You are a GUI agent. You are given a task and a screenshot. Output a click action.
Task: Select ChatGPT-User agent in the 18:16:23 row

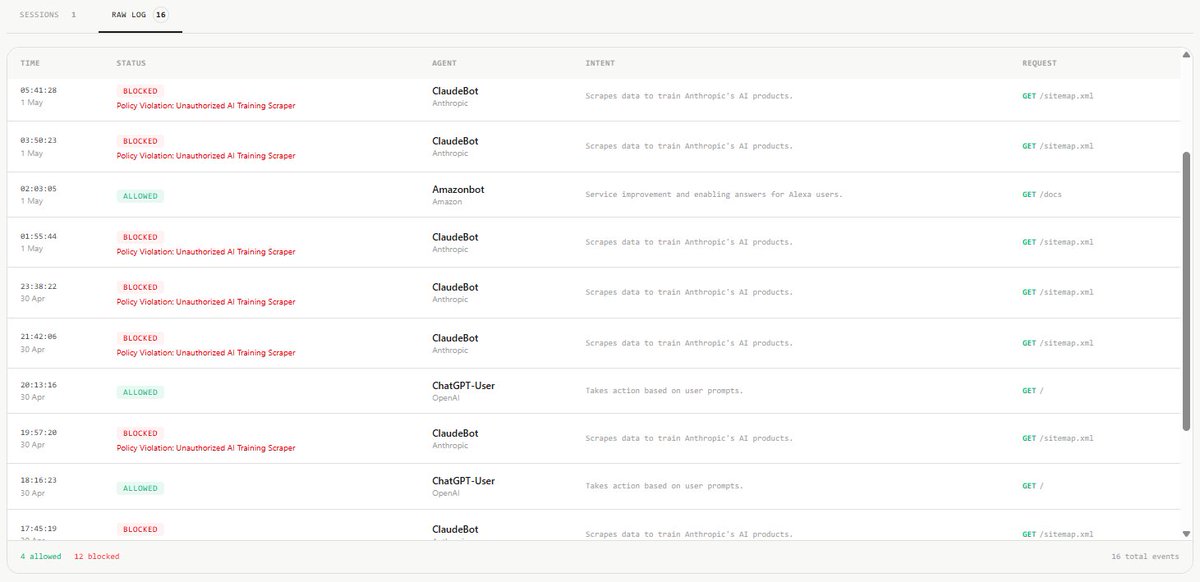coord(463,480)
